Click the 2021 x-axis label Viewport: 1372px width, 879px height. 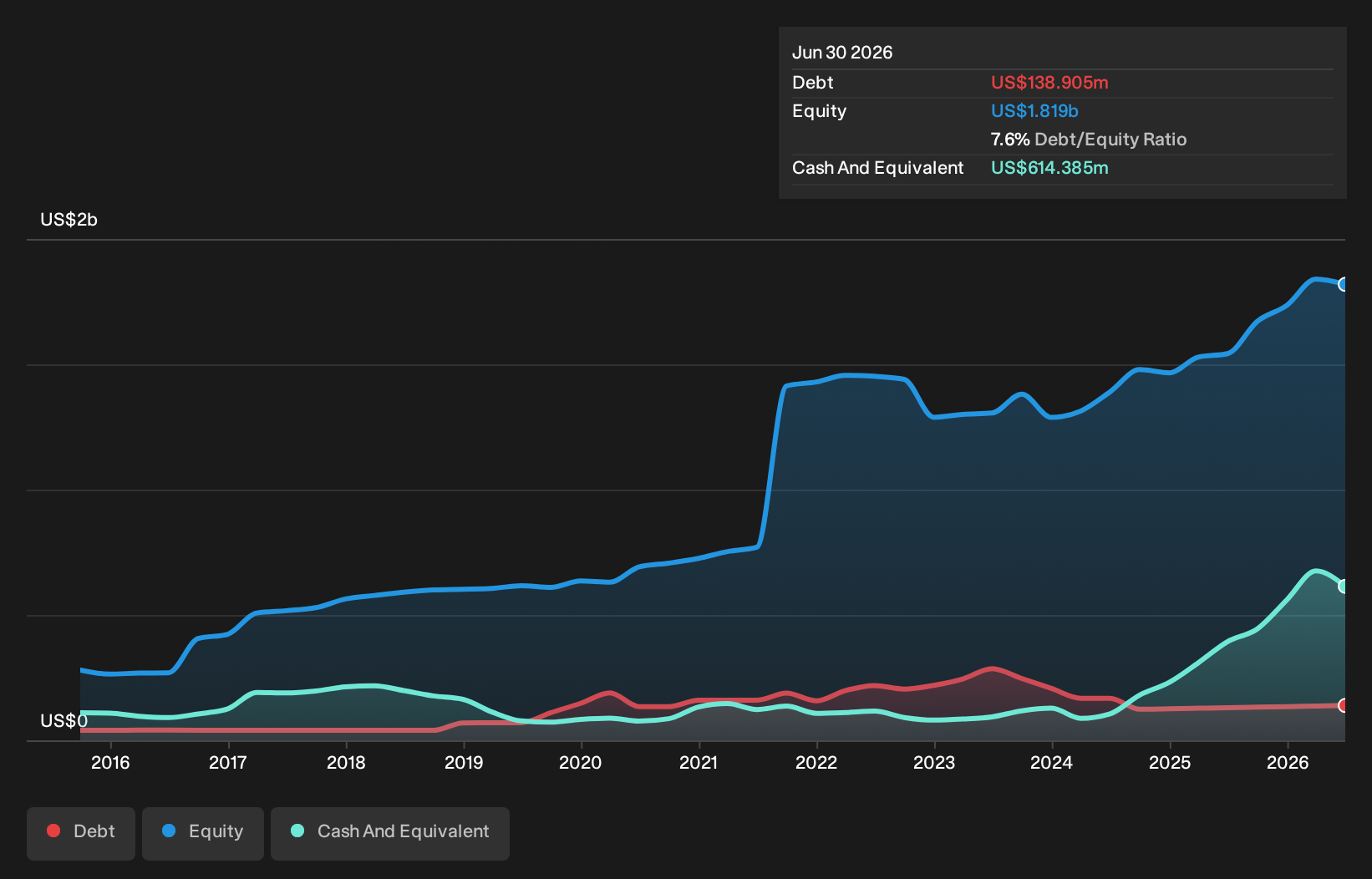pos(699,762)
